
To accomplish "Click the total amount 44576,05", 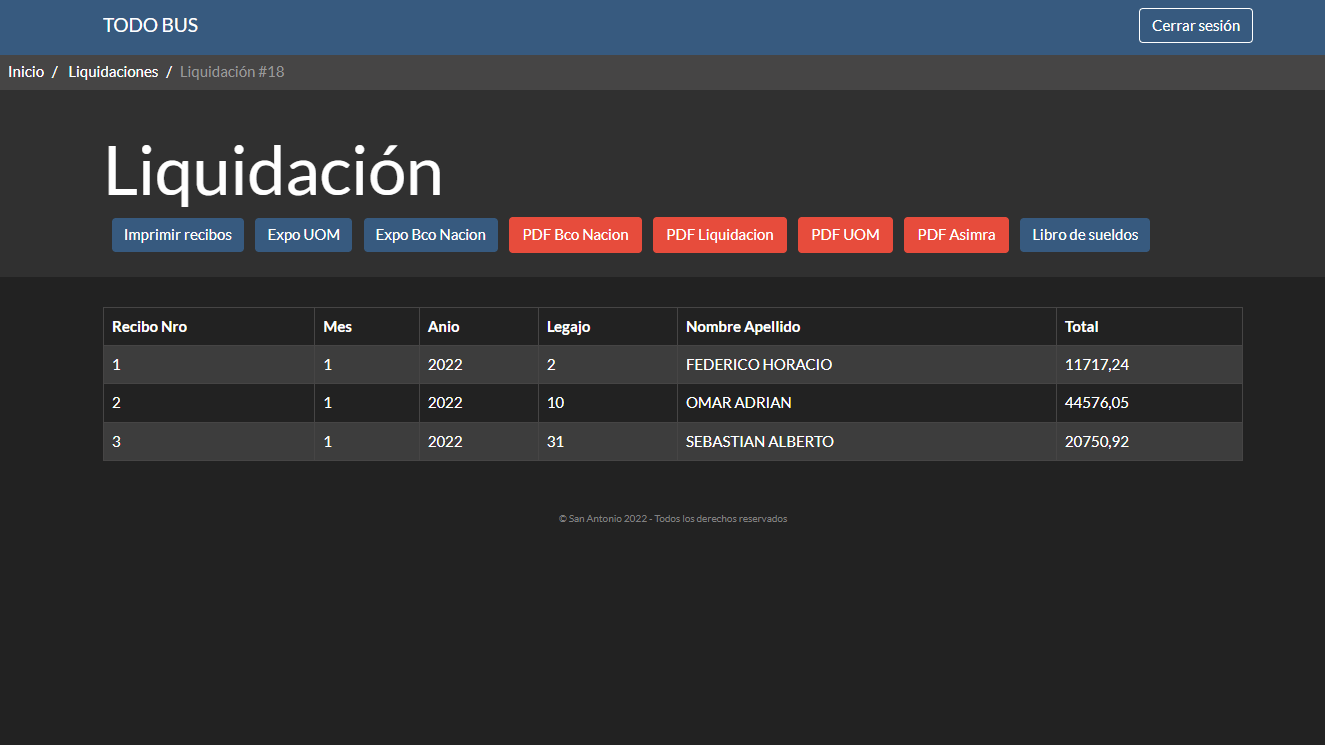I will click(x=1096, y=403).
